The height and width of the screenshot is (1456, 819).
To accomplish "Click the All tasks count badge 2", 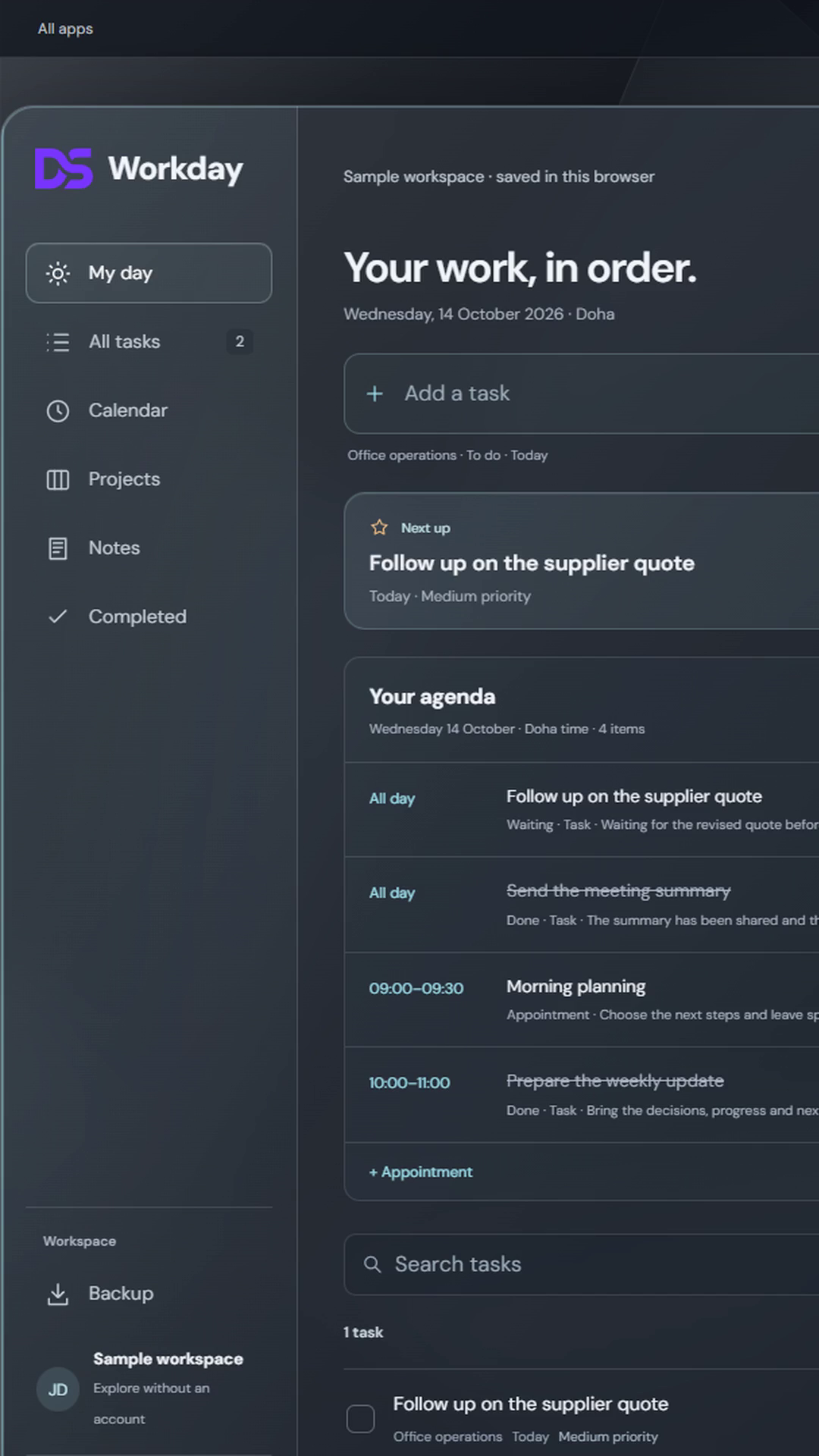I will [240, 342].
